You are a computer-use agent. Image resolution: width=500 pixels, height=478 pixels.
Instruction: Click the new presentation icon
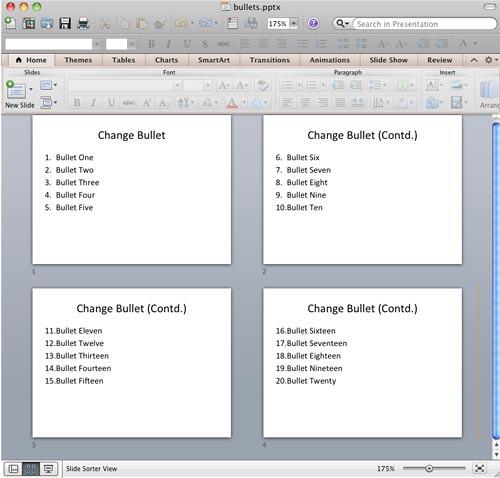[x=10, y=23]
